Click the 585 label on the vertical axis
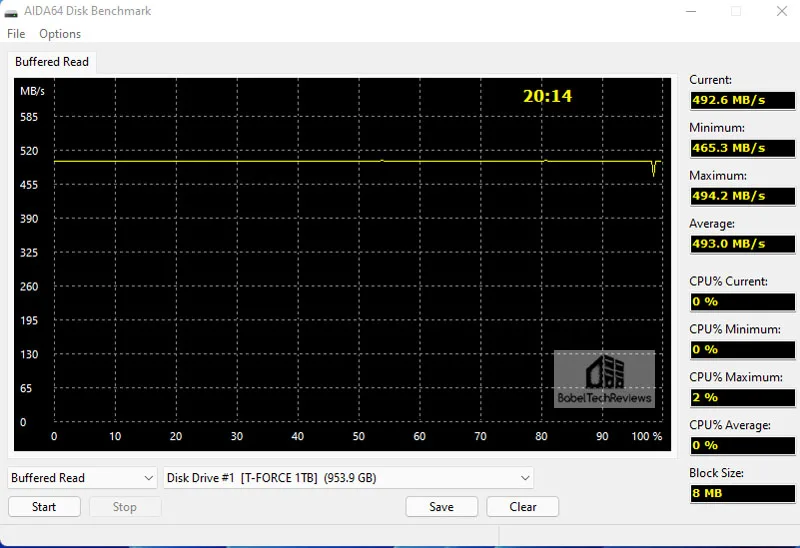800x548 pixels. click(x=29, y=117)
